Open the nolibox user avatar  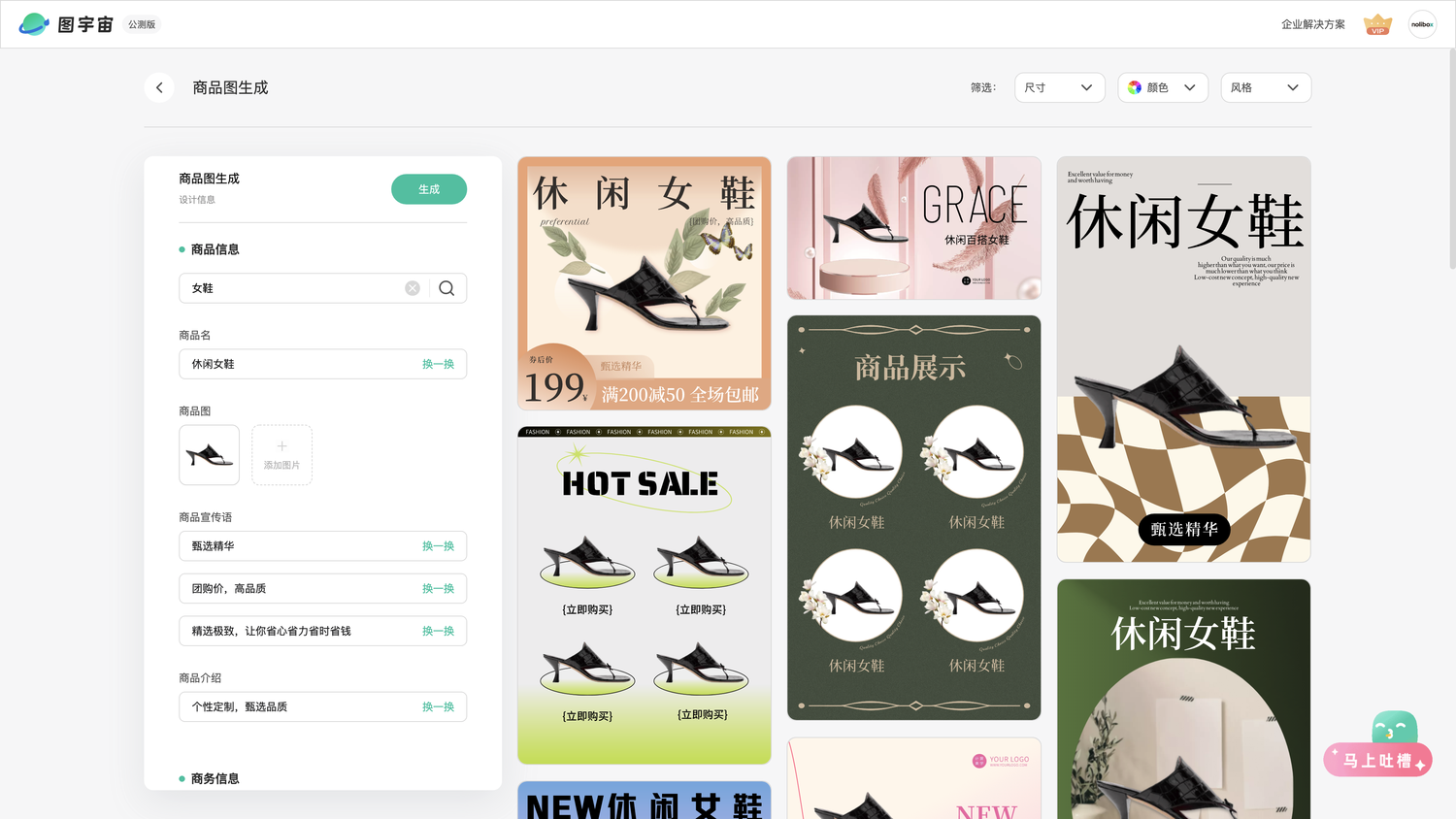[x=1422, y=24]
